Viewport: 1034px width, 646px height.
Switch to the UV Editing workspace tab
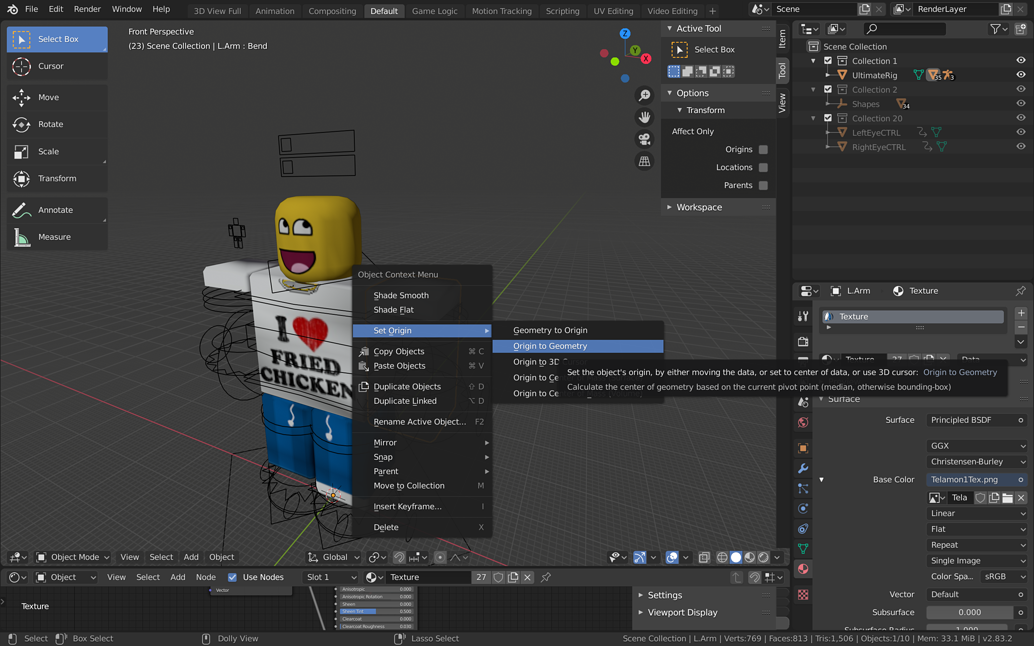click(x=613, y=10)
